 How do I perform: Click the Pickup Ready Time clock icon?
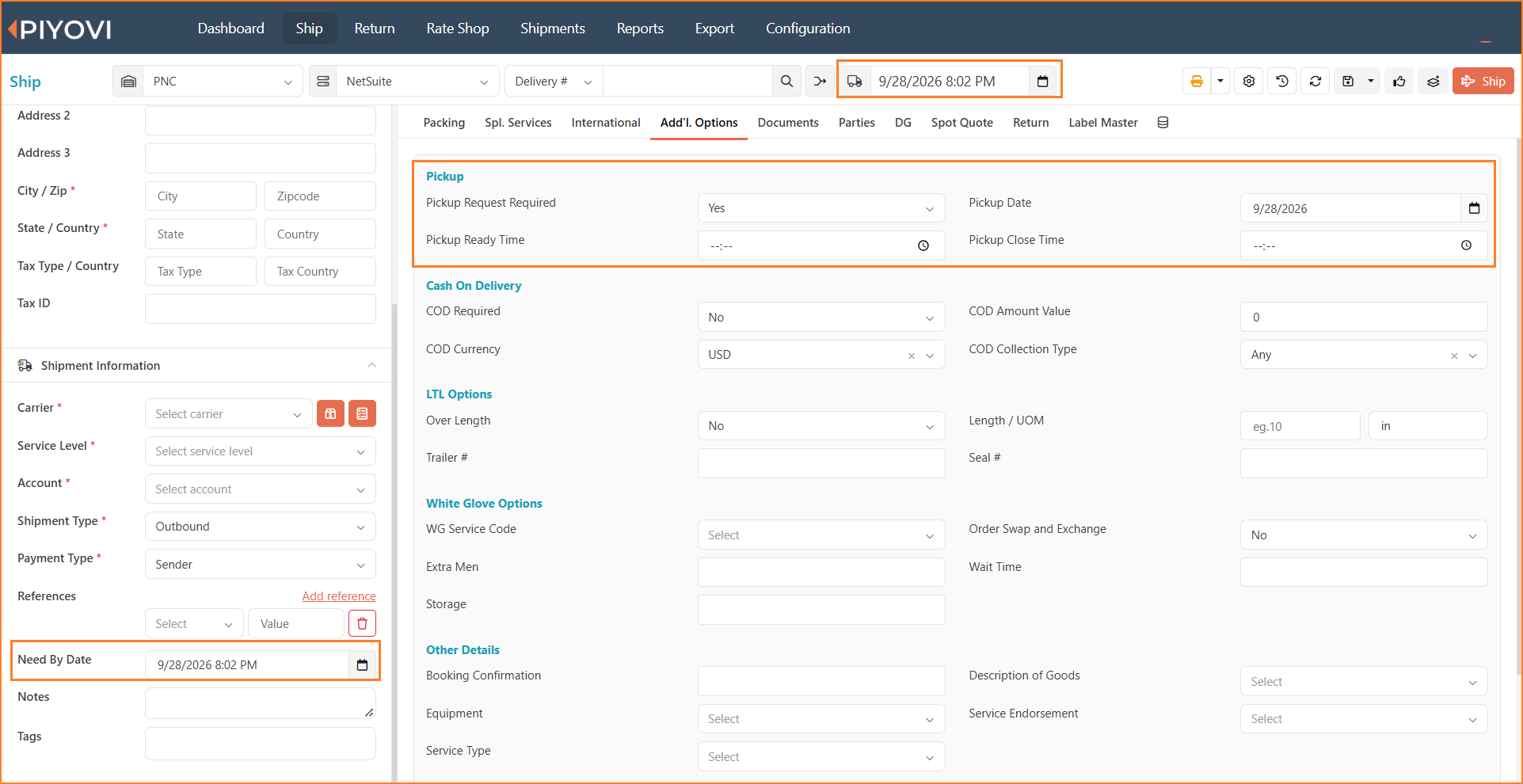pos(923,245)
